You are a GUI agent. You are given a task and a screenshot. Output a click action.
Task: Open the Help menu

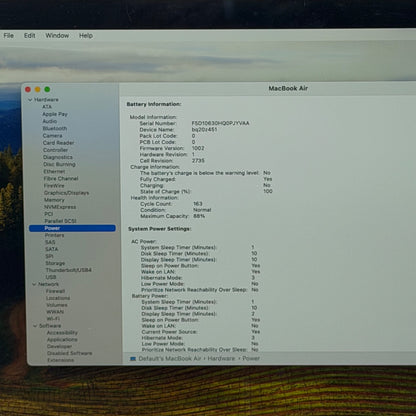86,35
